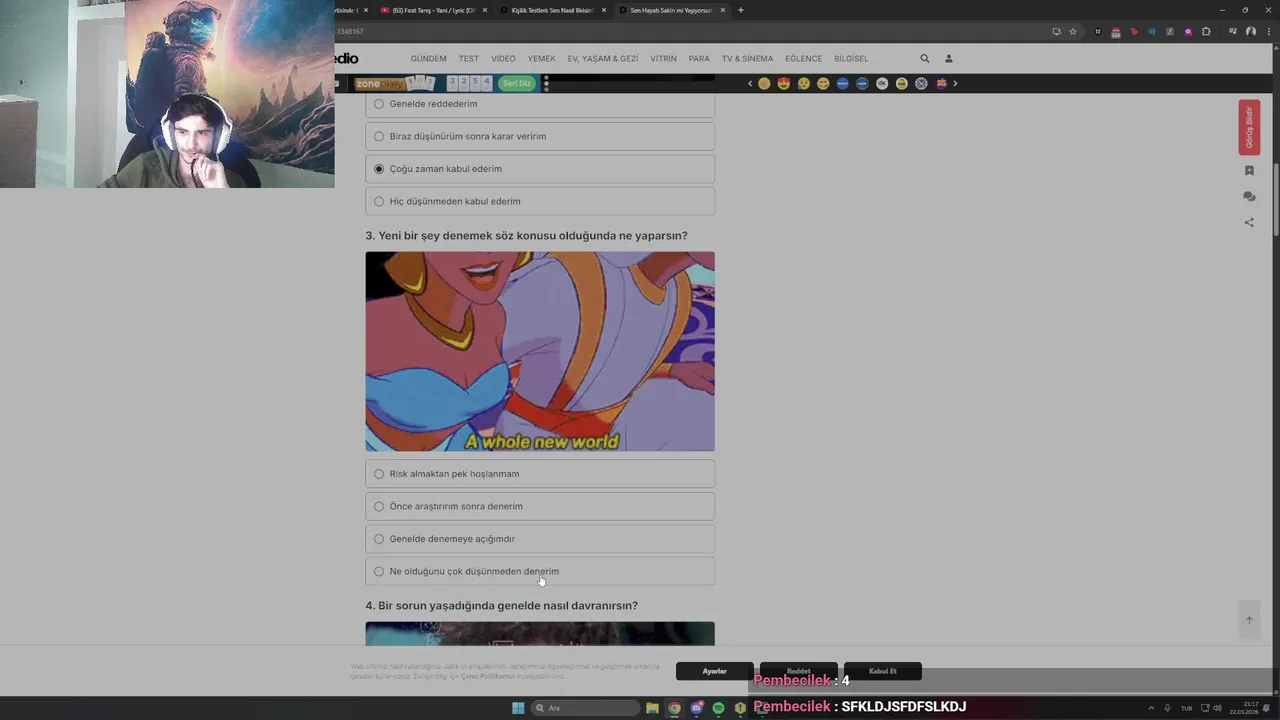Viewport: 1280px width, 720px height.
Task: Click the bookmark star icon in address bar
Action: click(x=1073, y=32)
